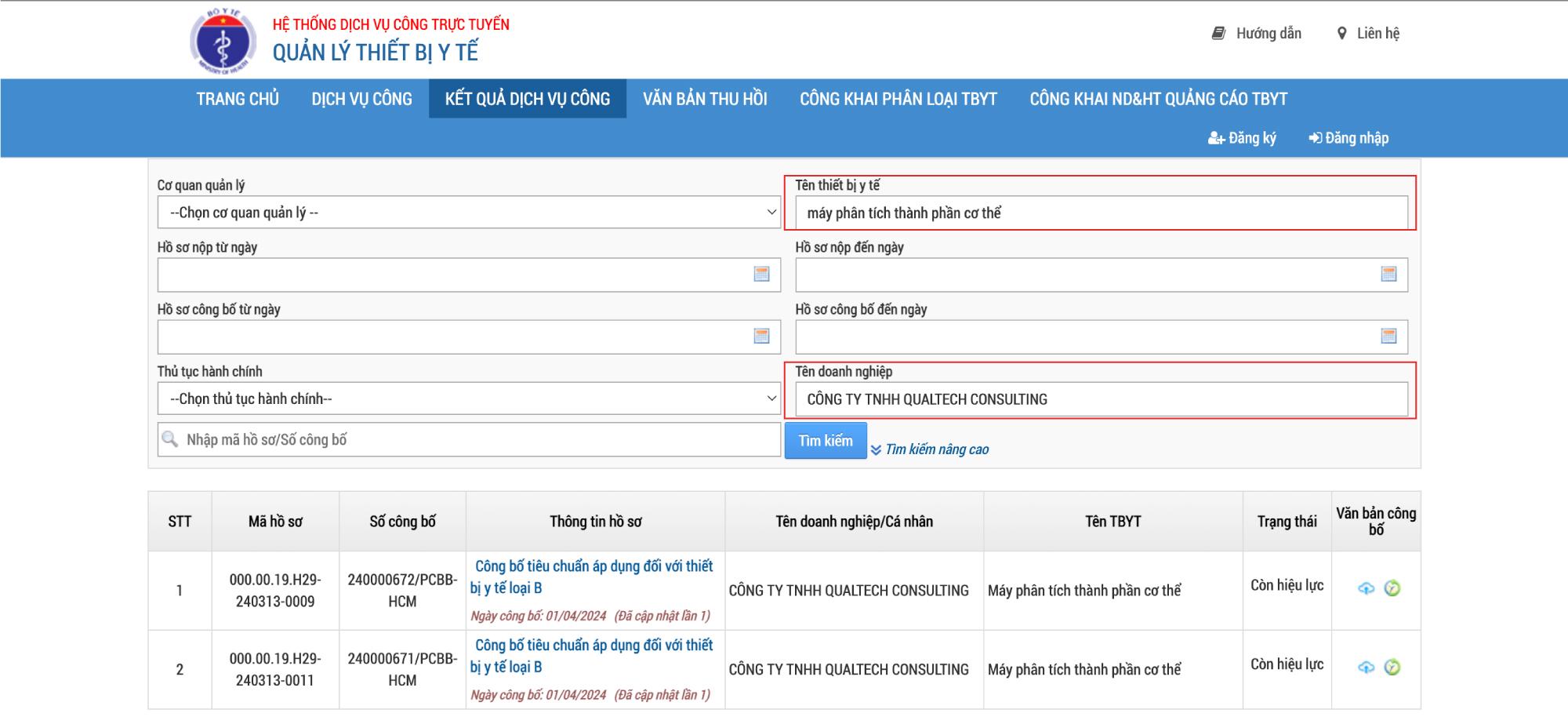The width and height of the screenshot is (1568, 724).
Task: Click the cloud icon in result row 1
Action: click(1366, 588)
